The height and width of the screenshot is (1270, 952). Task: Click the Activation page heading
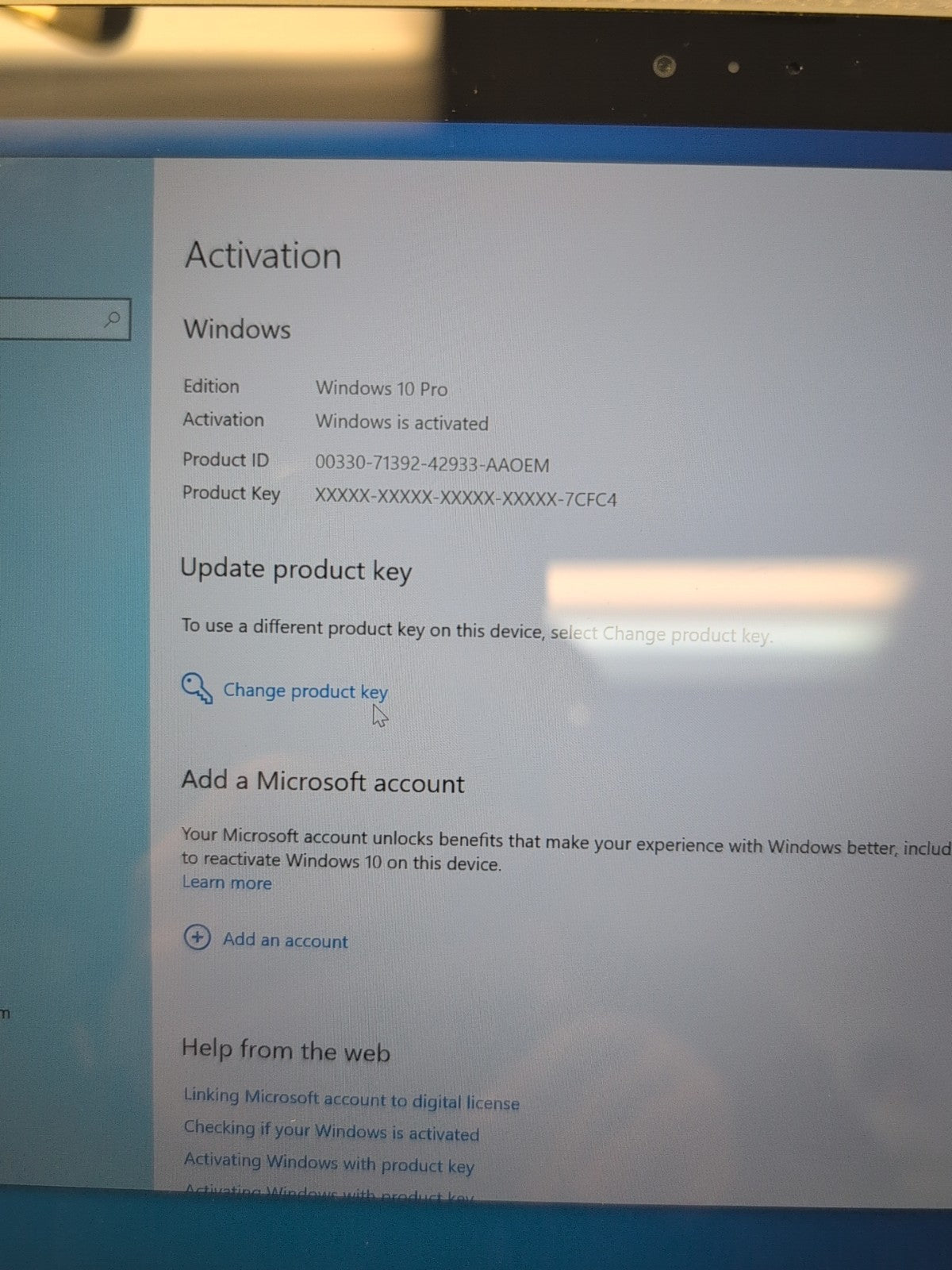click(x=263, y=256)
